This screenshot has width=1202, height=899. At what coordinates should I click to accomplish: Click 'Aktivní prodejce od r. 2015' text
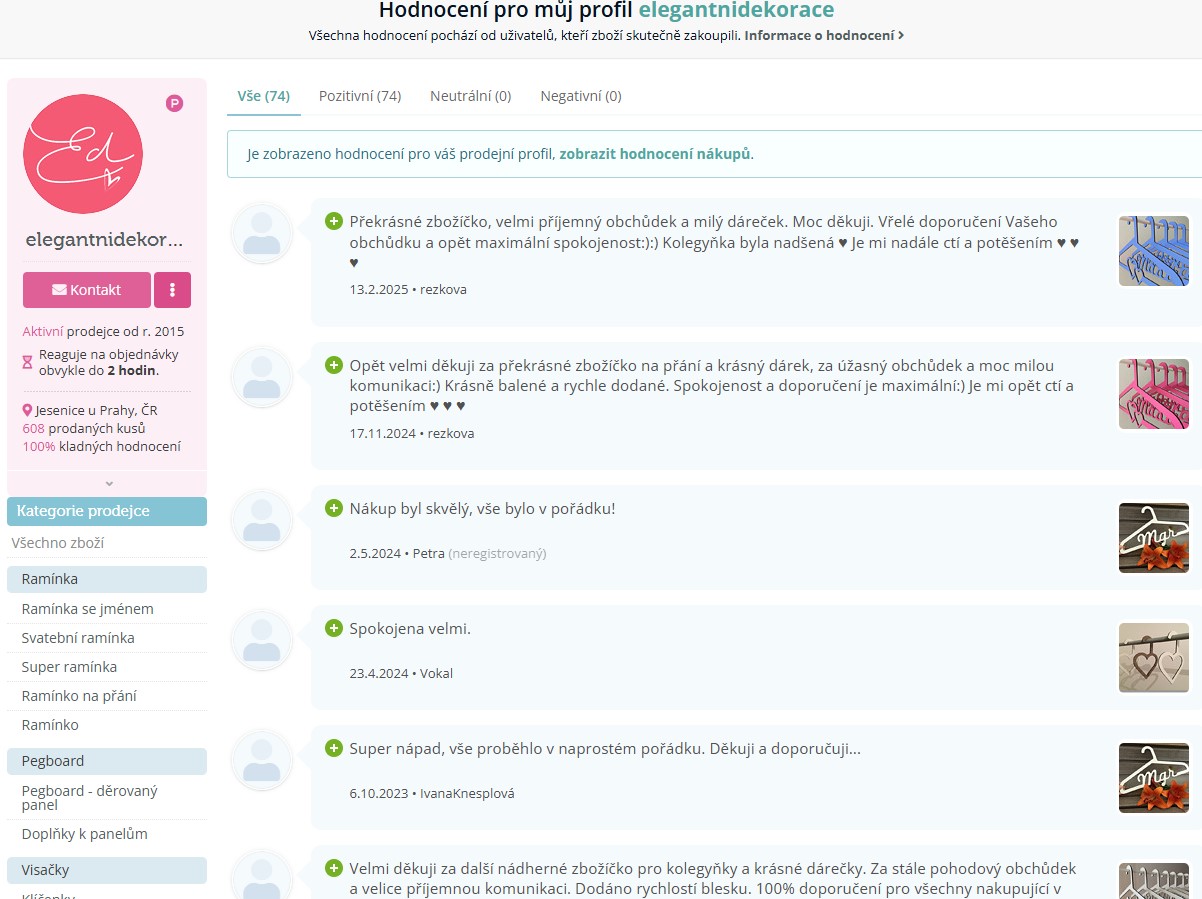(103, 331)
